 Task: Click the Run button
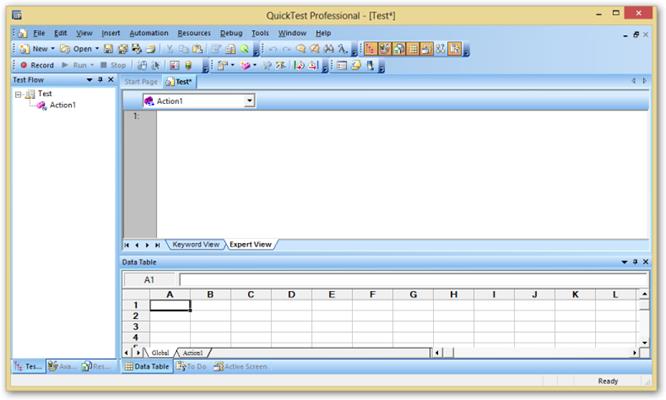pos(75,65)
